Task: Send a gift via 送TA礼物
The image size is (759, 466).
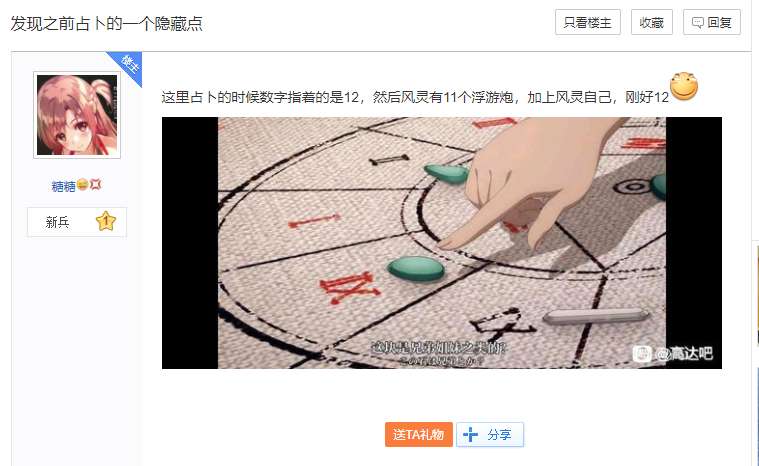Action: coord(419,435)
